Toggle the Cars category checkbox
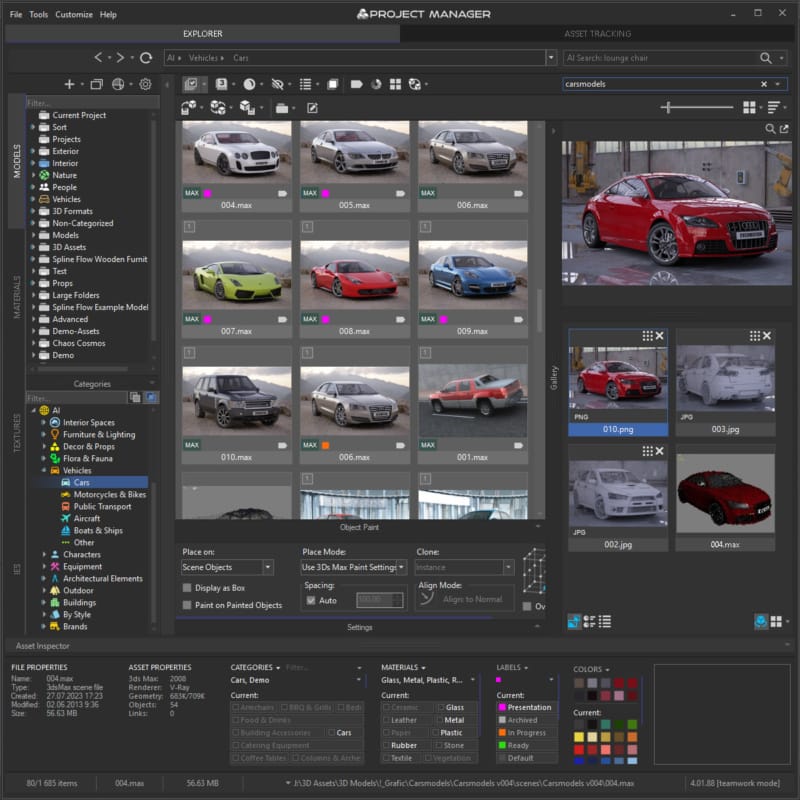 click(332, 733)
